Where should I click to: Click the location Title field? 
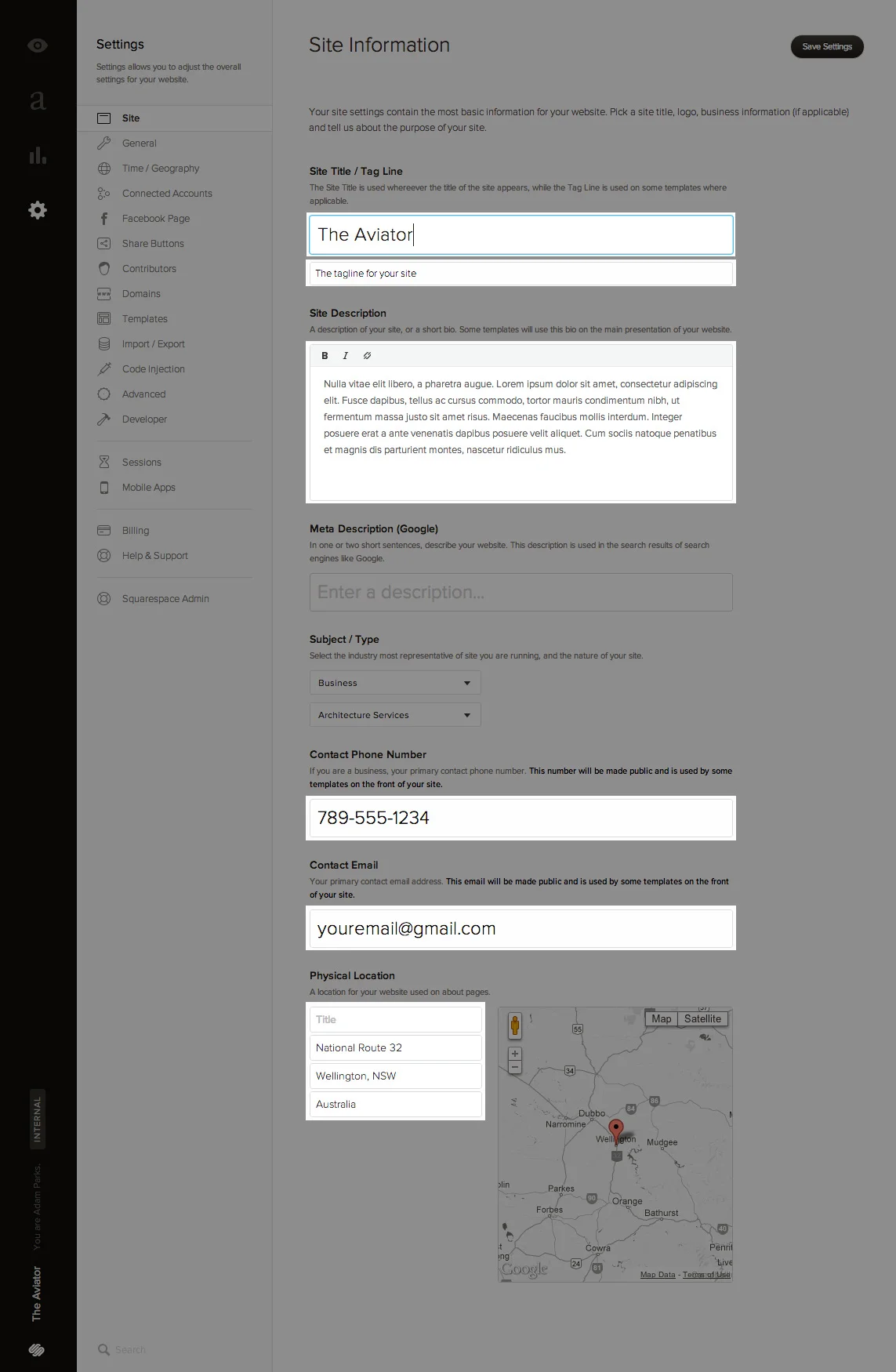[395, 1019]
